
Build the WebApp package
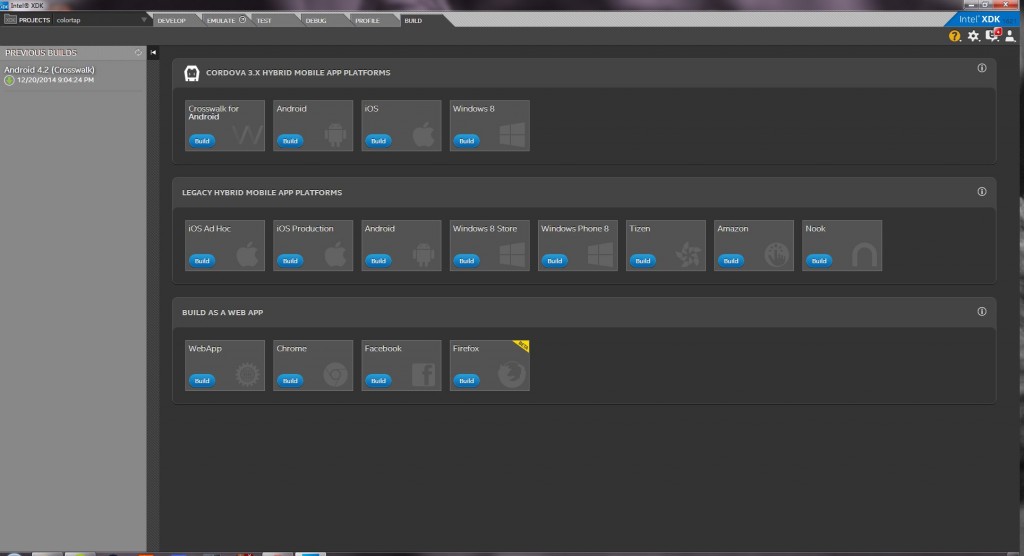coord(202,380)
